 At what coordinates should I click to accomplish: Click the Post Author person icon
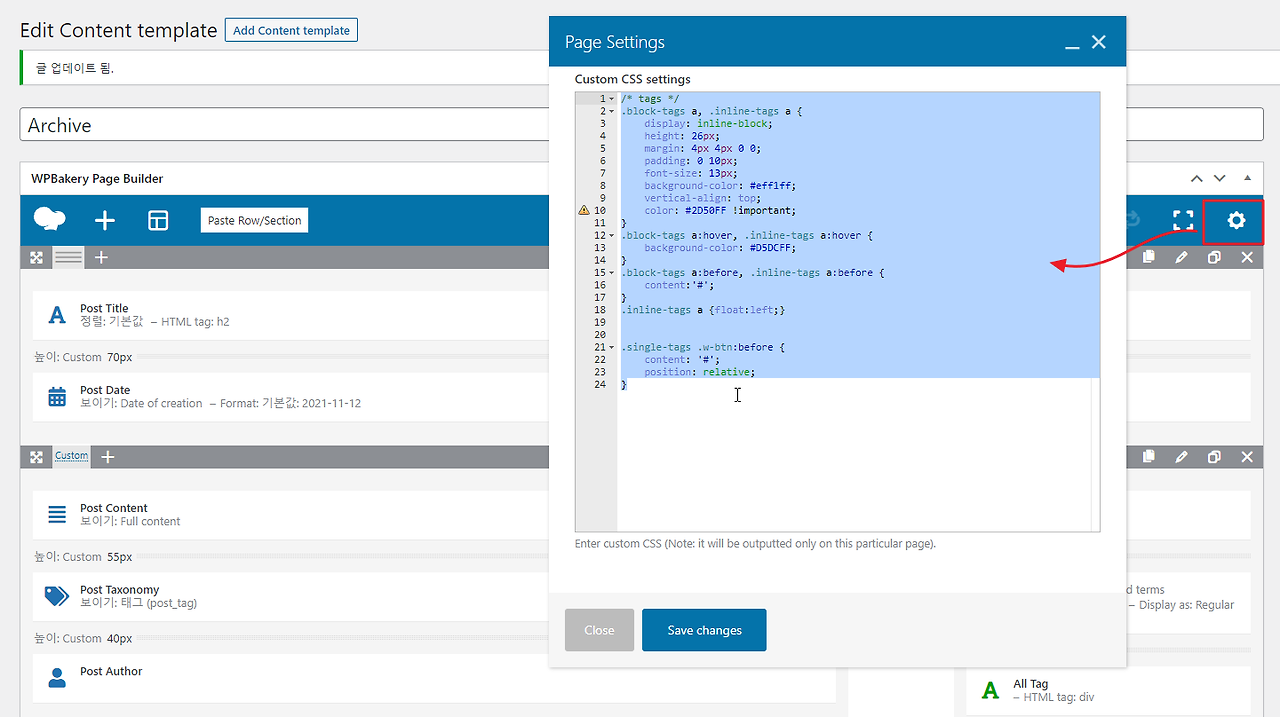tap(57, 678)
